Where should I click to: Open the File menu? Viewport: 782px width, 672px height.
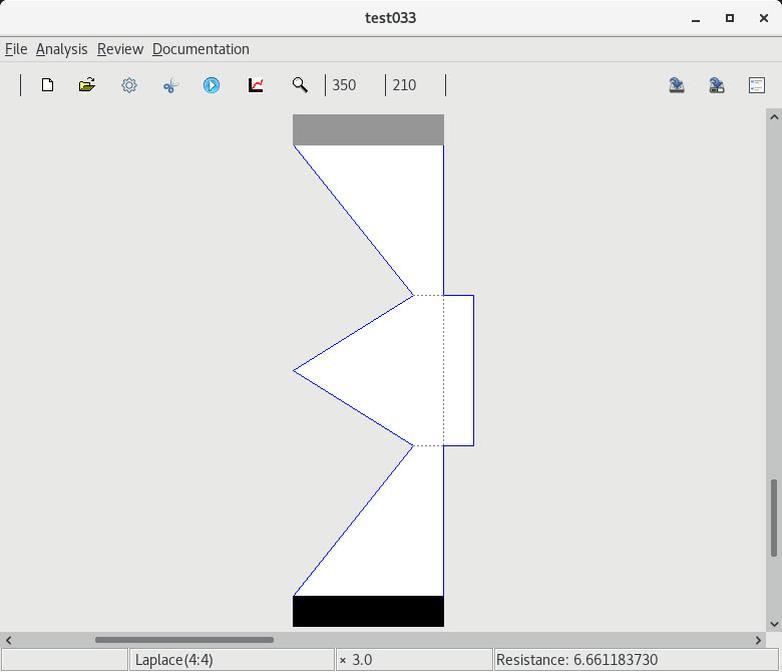16,49
